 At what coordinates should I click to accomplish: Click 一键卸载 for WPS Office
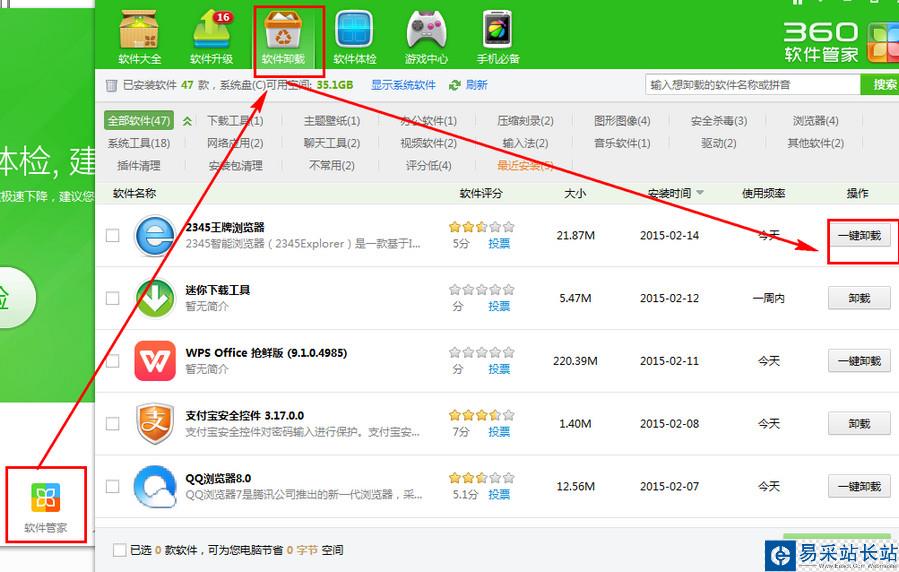(x=859, y=361)
